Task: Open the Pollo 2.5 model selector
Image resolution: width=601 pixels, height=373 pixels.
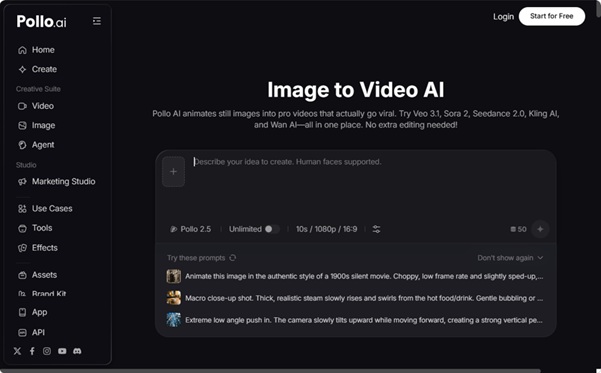Action: click(190, 229)
